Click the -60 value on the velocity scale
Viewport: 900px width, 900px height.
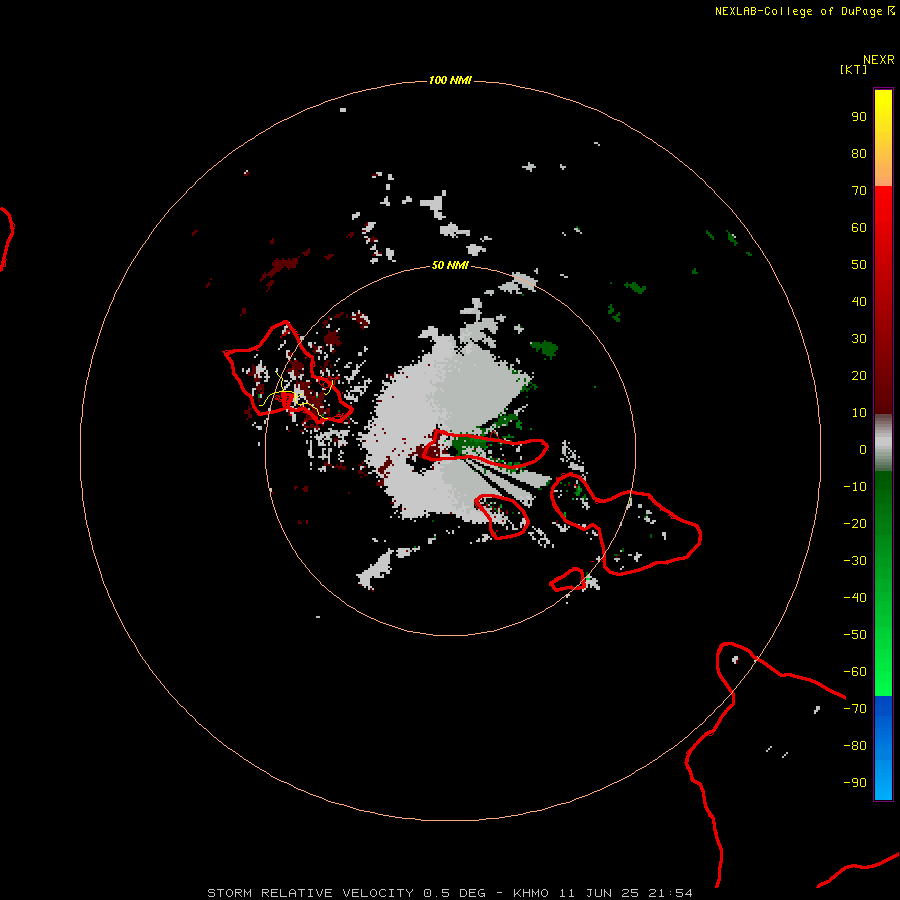(x=855, y=672)
